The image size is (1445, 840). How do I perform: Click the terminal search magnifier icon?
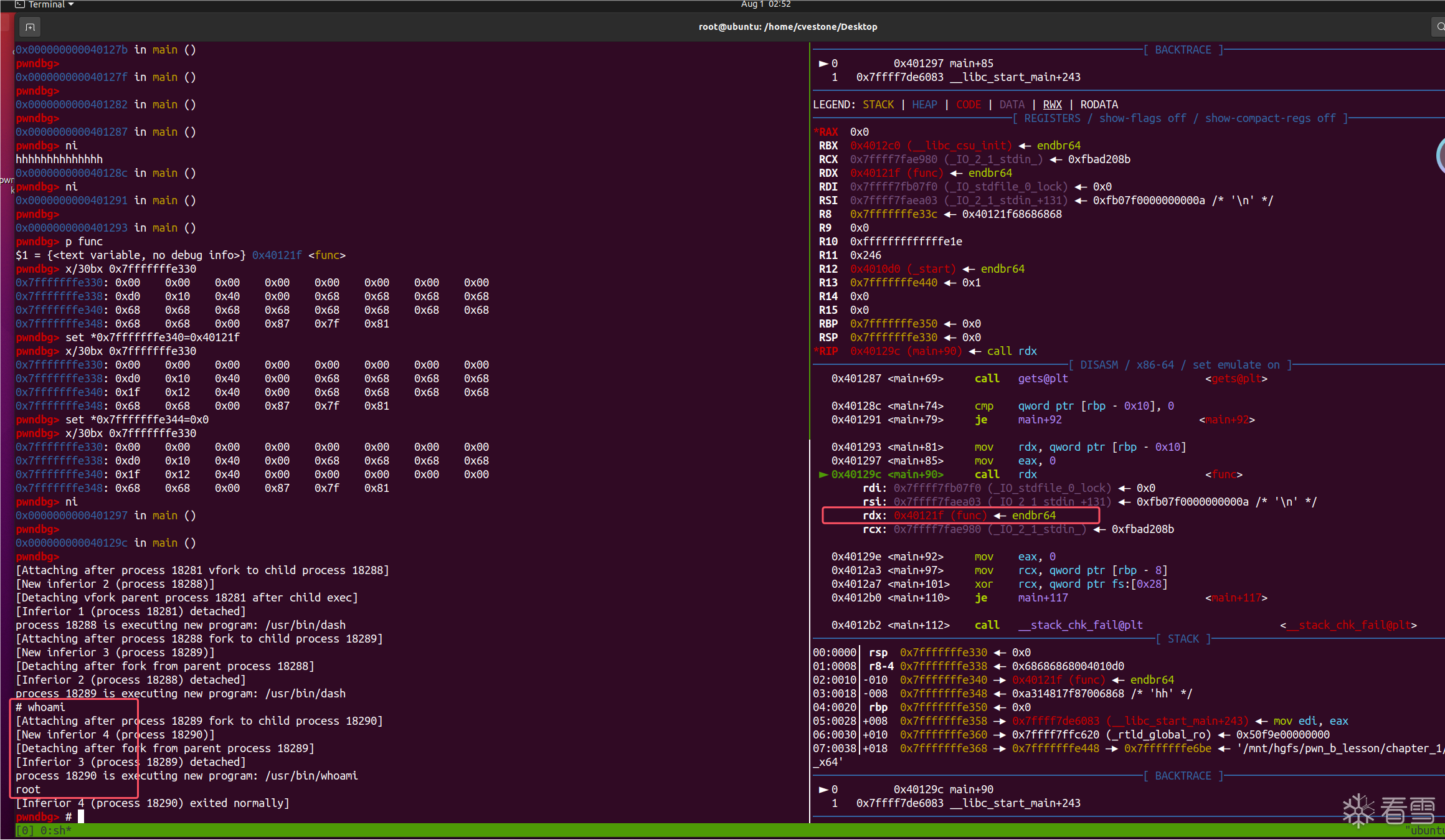coord(1439,27)
